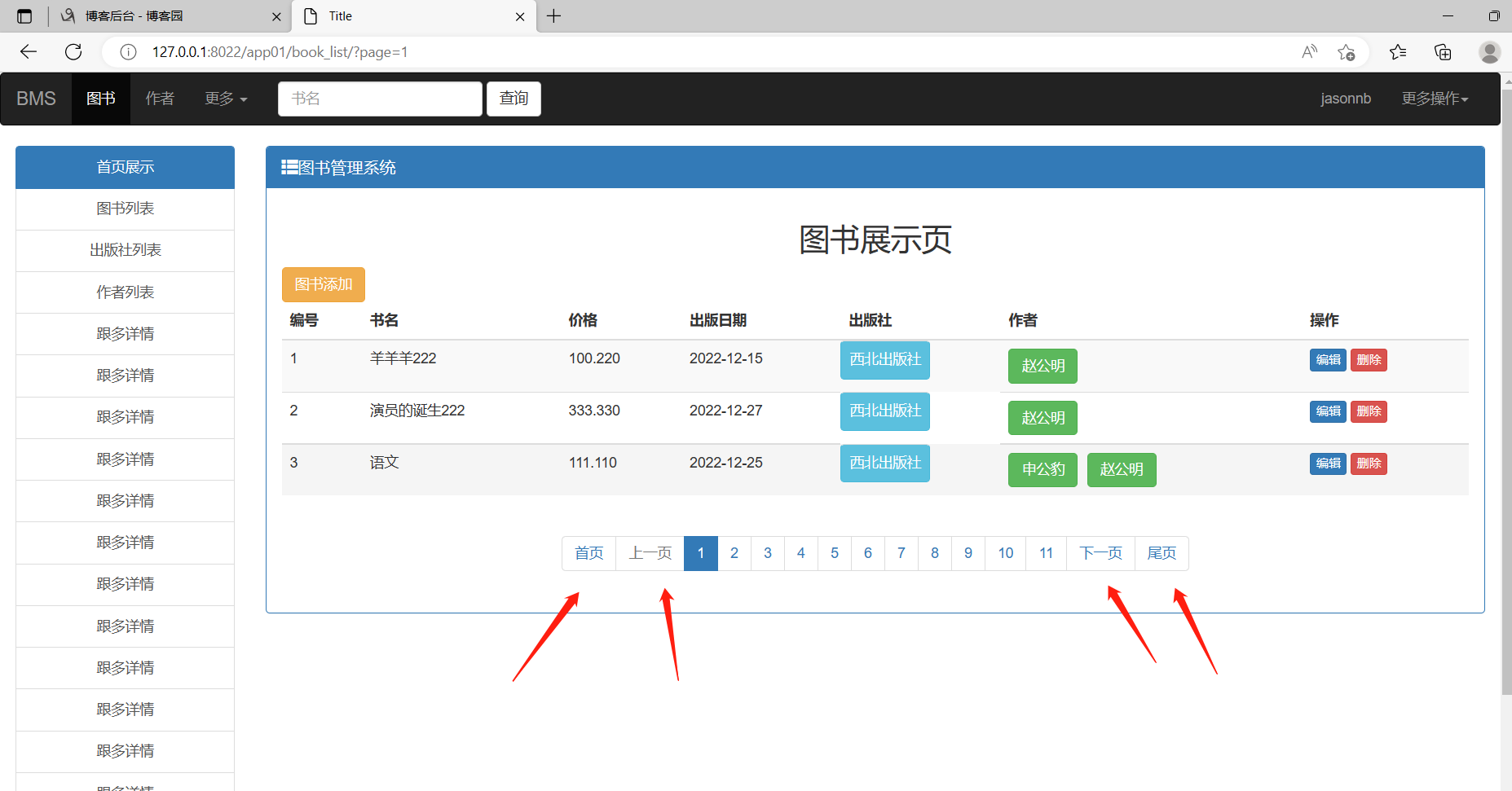Delete the book 语文
Image resolution: width=1512 pixels, height=791 pixels.
(x=1369, y=464)
